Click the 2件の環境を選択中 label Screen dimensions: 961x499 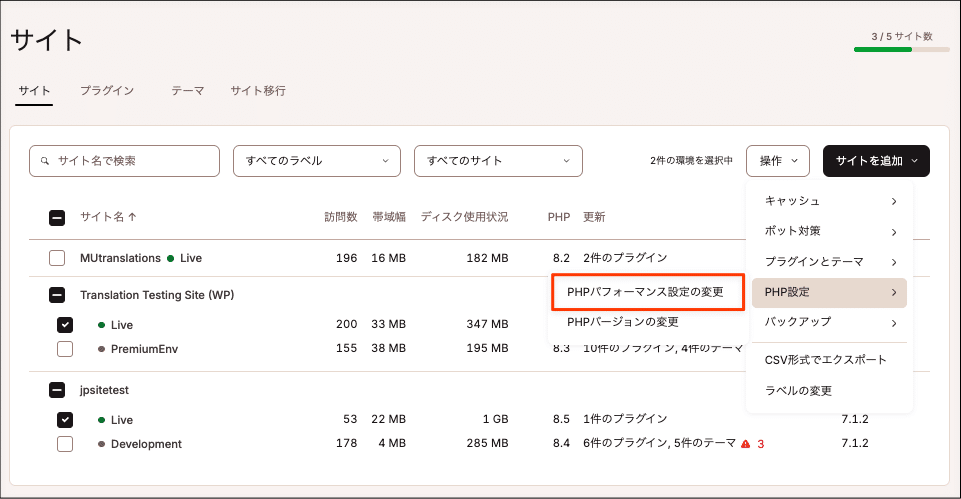pyautogui.click(x=691, y=161)
